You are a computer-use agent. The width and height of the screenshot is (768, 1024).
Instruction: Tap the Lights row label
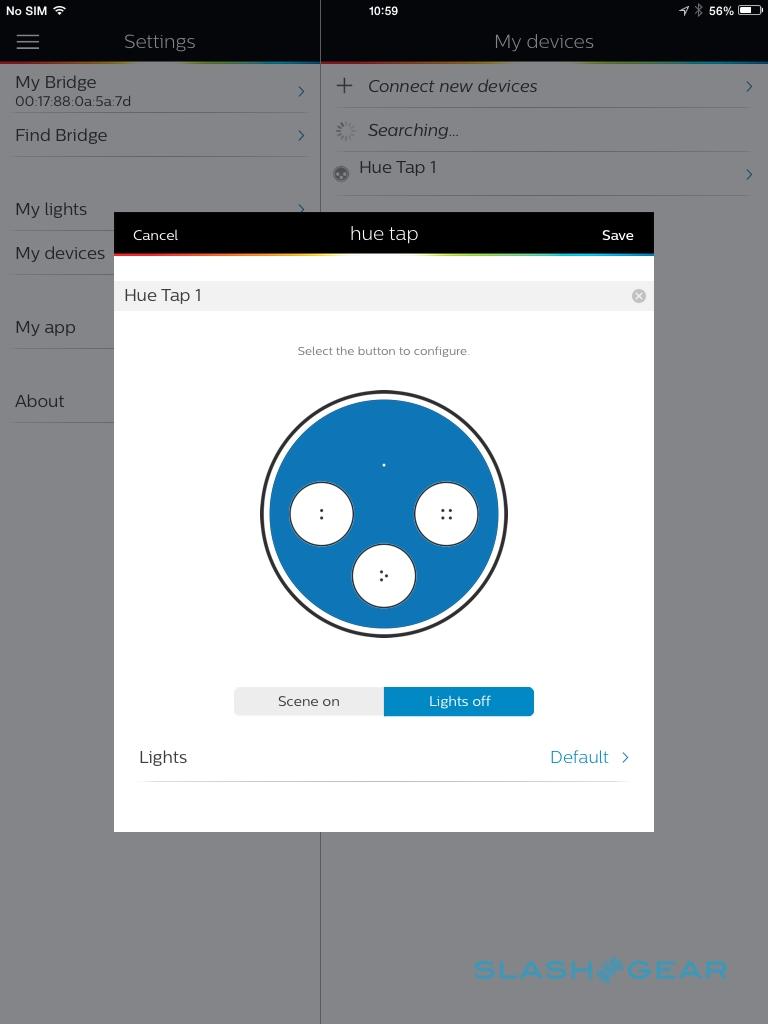(163, 758)
